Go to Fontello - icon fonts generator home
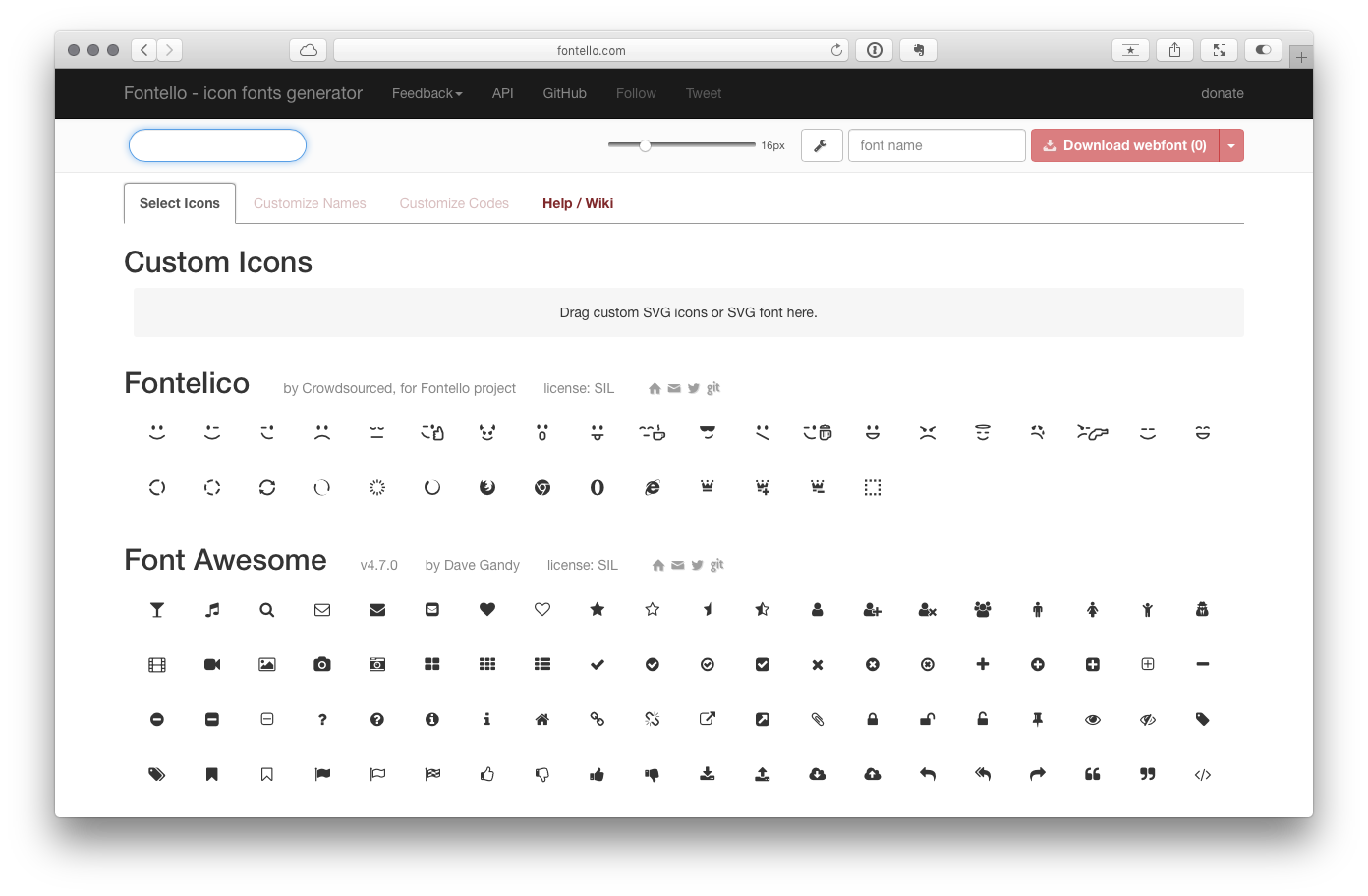The width and height of the screenshot is (1368, 896). (243, 93)
